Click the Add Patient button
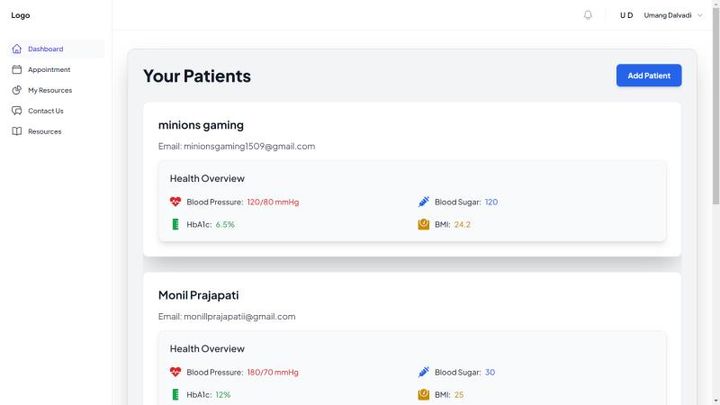The width and height of the screenshot is (720, 405). 649,75
